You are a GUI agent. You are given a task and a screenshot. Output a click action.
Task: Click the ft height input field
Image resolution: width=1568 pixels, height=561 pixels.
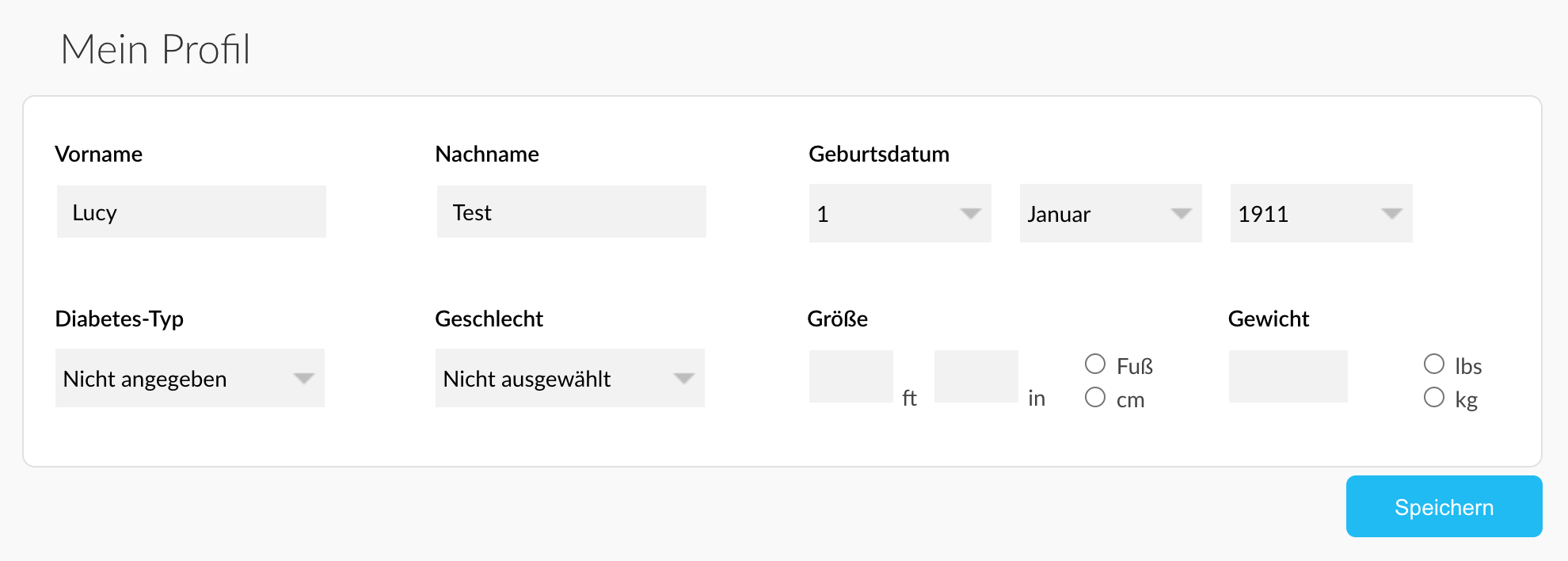point(851,376)
